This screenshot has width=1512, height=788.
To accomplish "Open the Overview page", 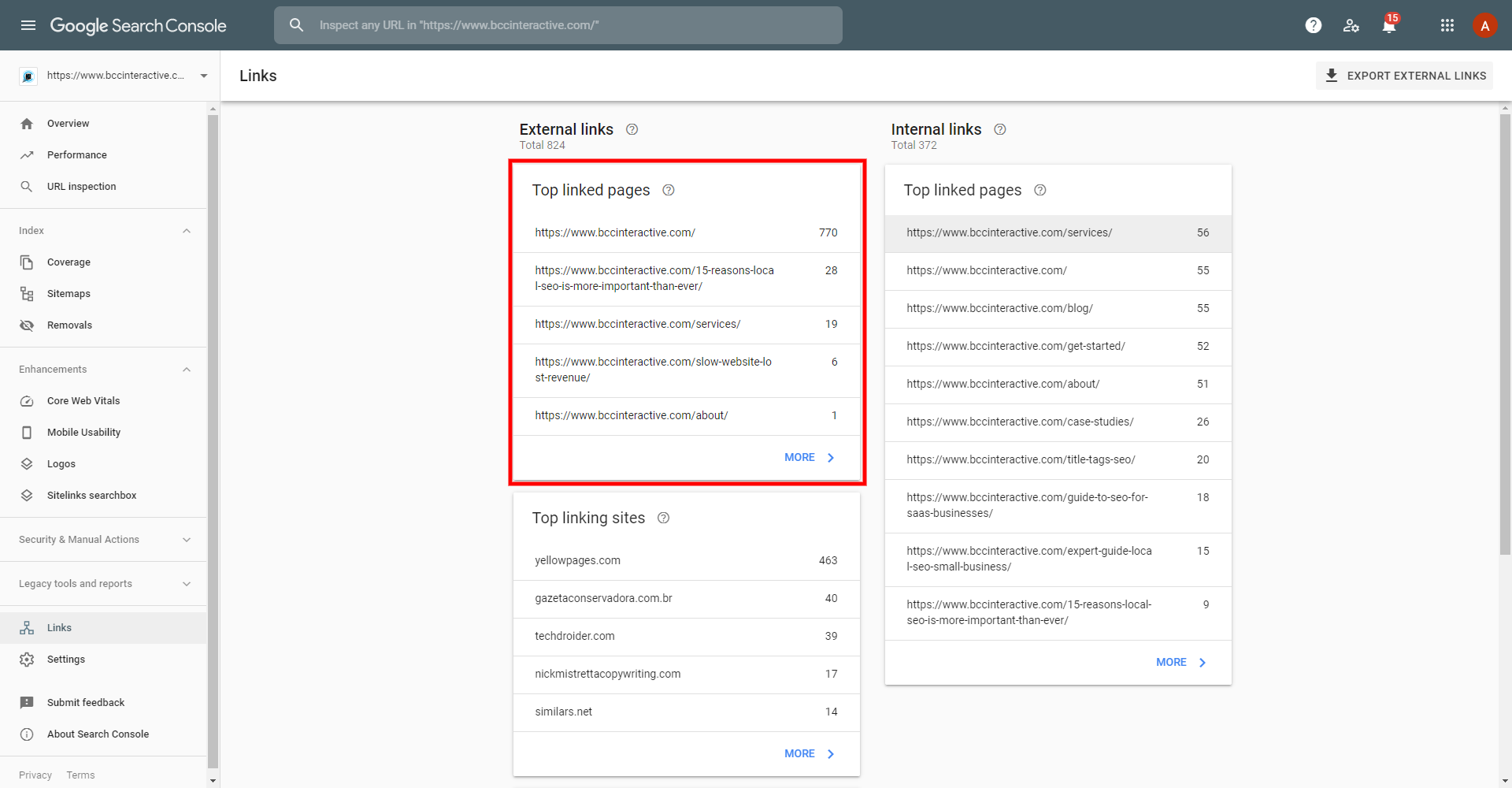I will coord(103,124).
